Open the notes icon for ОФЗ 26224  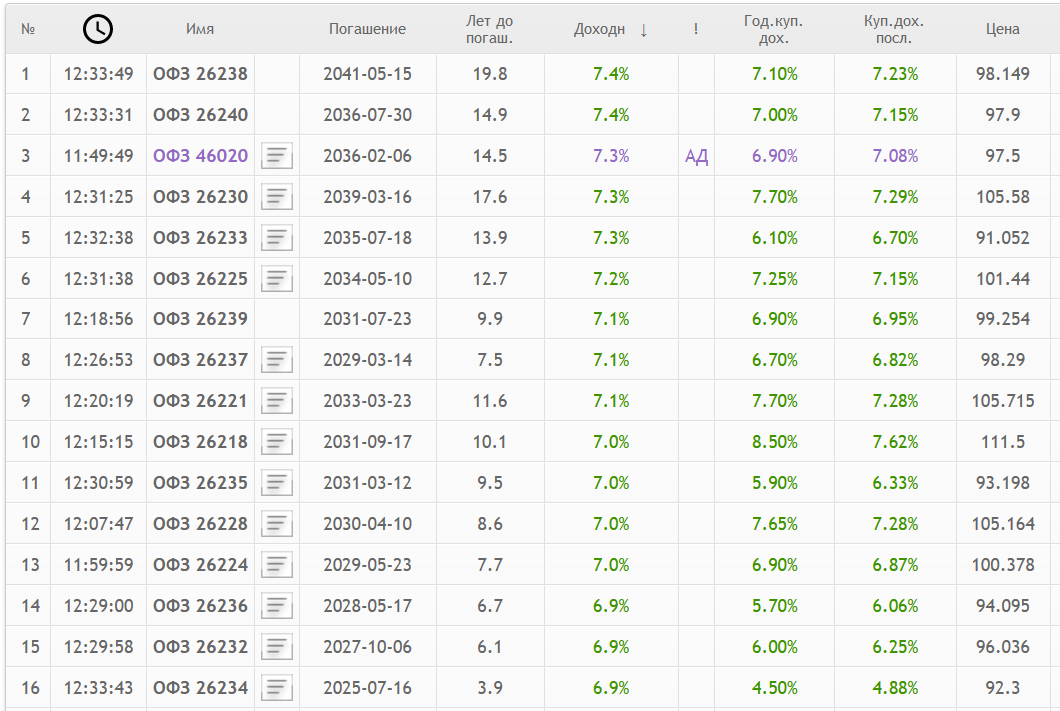point(276,564)
